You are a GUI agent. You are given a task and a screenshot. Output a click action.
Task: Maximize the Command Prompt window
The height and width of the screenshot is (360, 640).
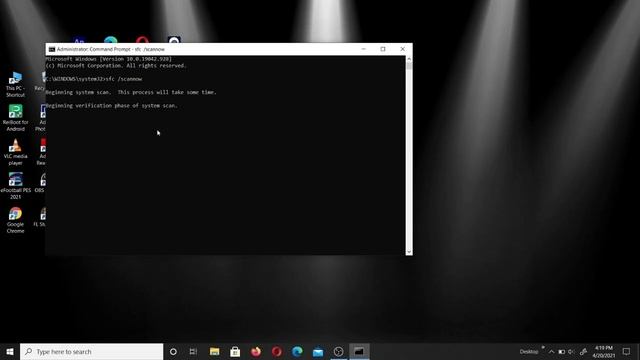coord(383,49)
